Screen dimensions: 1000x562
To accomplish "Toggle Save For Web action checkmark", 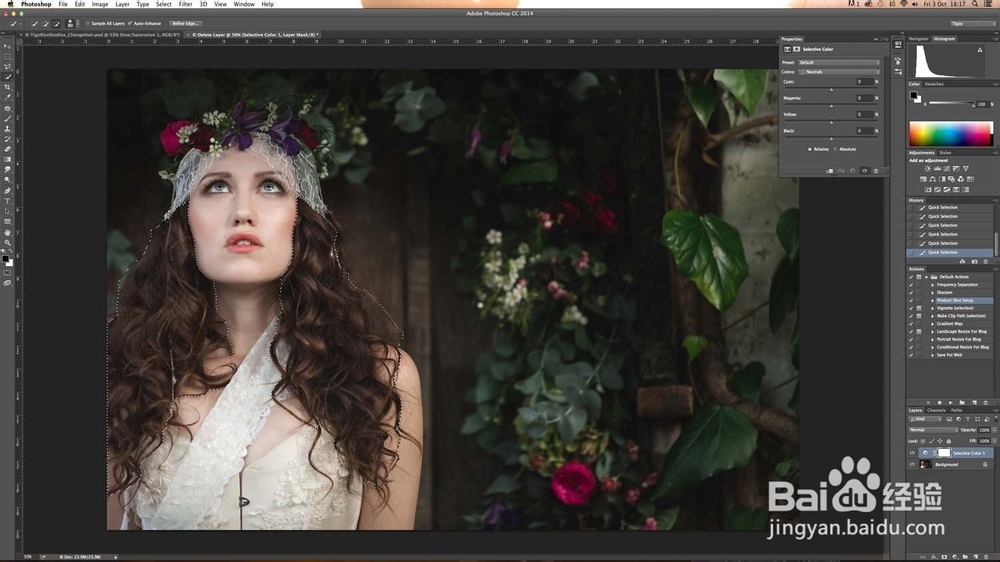I will (x=911, y=355).
